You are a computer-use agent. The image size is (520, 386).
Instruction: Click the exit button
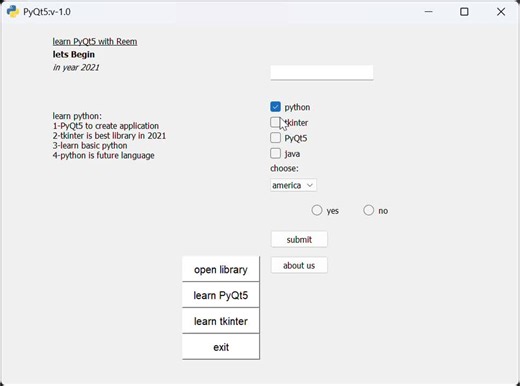(x=221, y=347)
